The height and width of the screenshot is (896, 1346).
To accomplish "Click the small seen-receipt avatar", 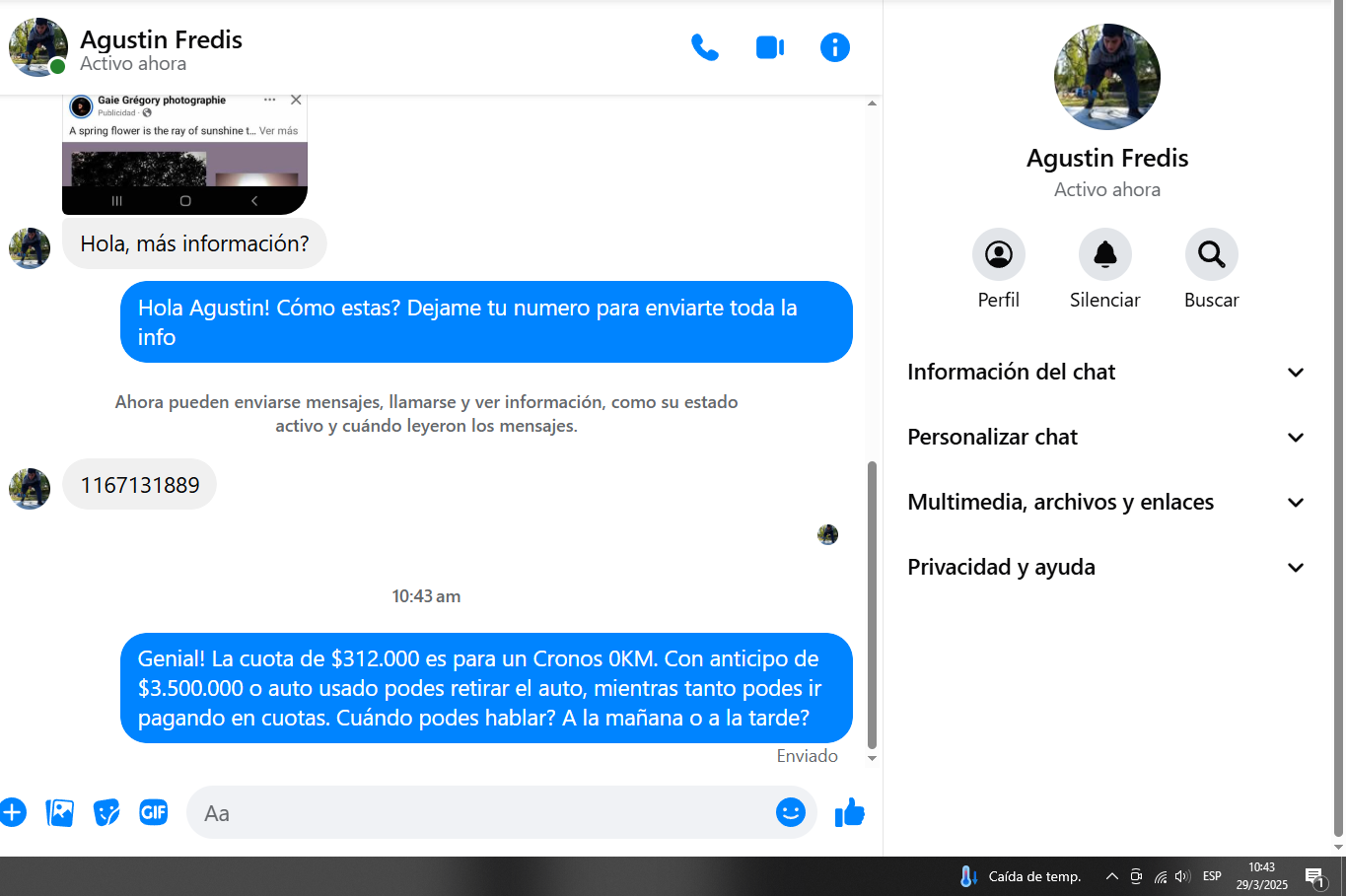I will (x=827, y=534).
